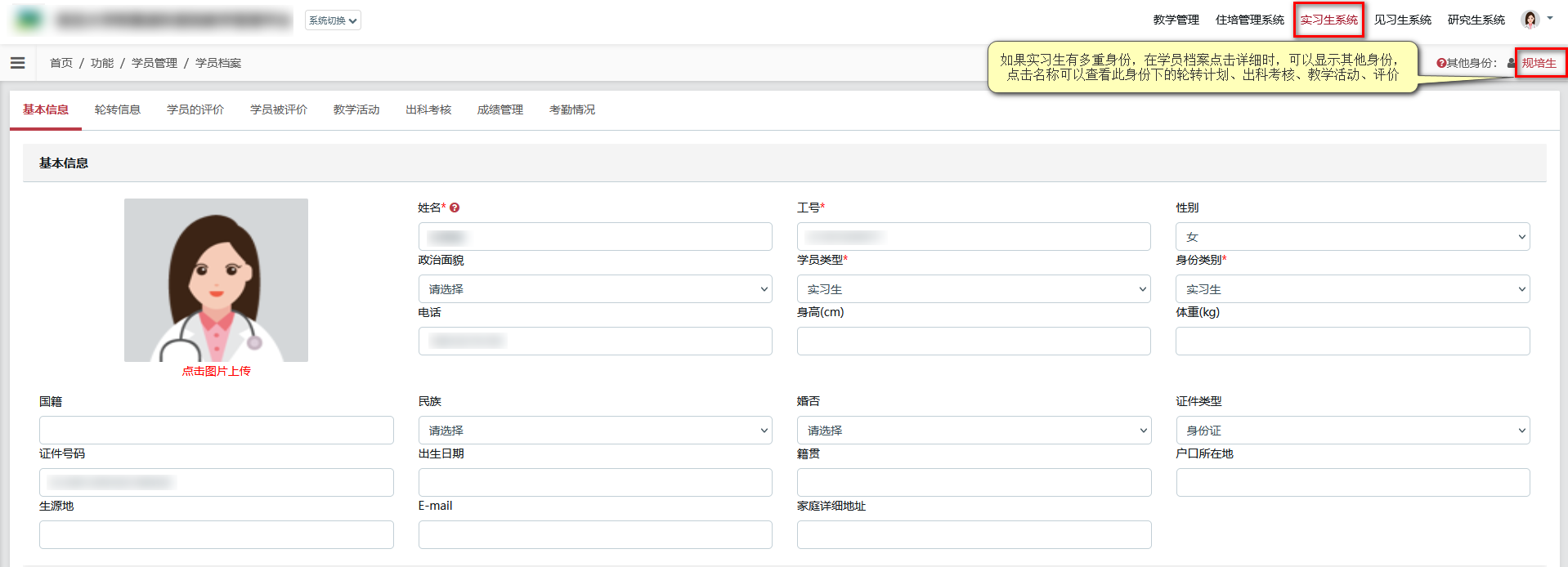Focus the 户口所在地 input field
This screenshot has width=1568, height=567.
1352,483
